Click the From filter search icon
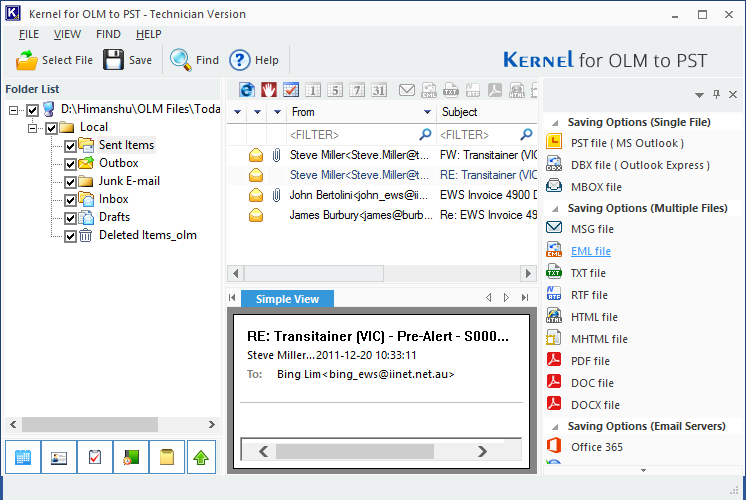 425,135
